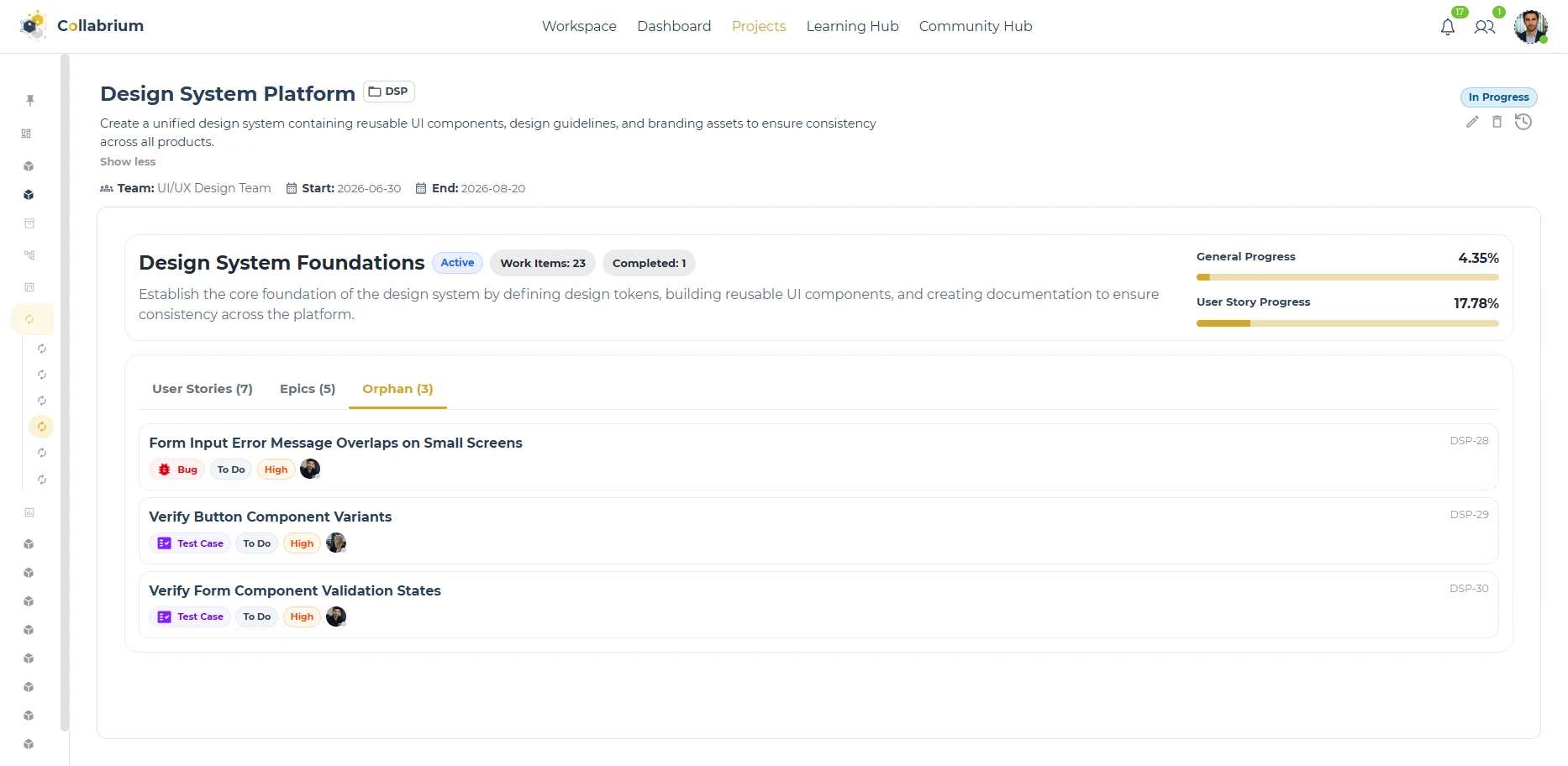Image resolution: width=1568 pixels, height=766 pixels.
Task: Open the team members icon in header
Action: tap(1485, 27)
